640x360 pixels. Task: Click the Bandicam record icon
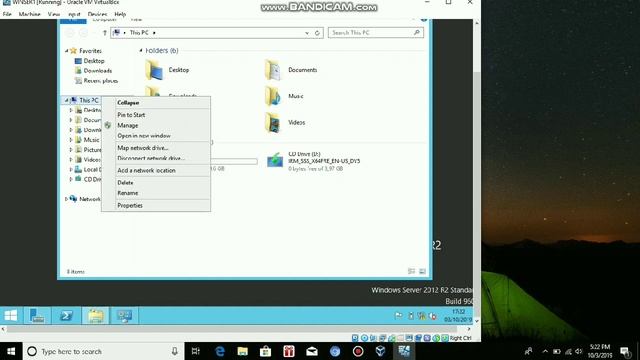(x=358, y=351)
